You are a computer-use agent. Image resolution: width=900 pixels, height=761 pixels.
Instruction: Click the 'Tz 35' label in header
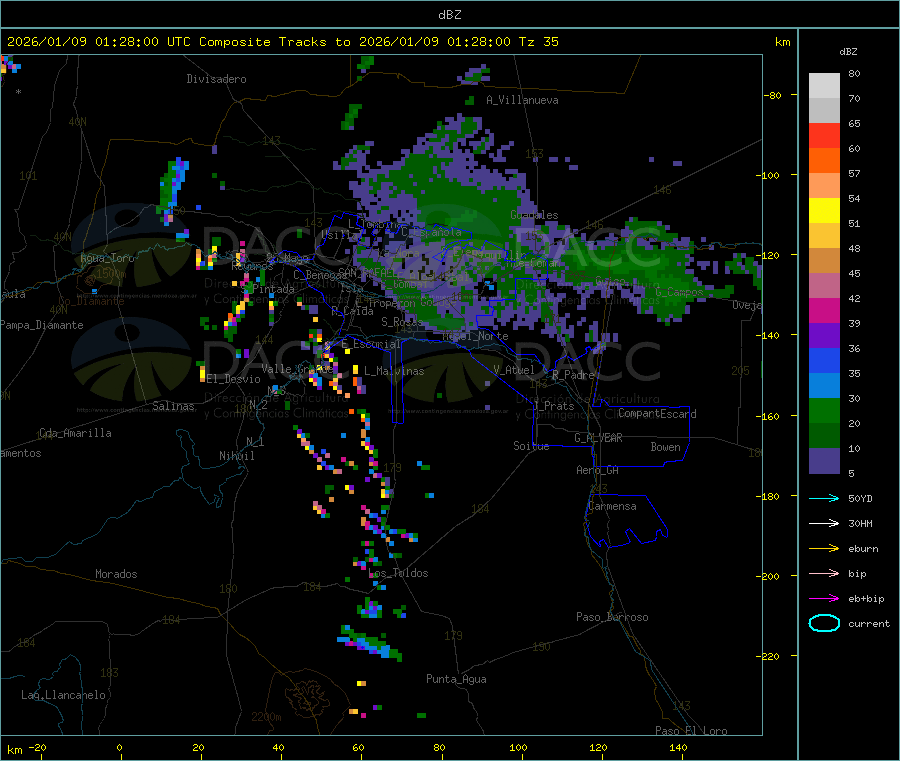point(538,42)
